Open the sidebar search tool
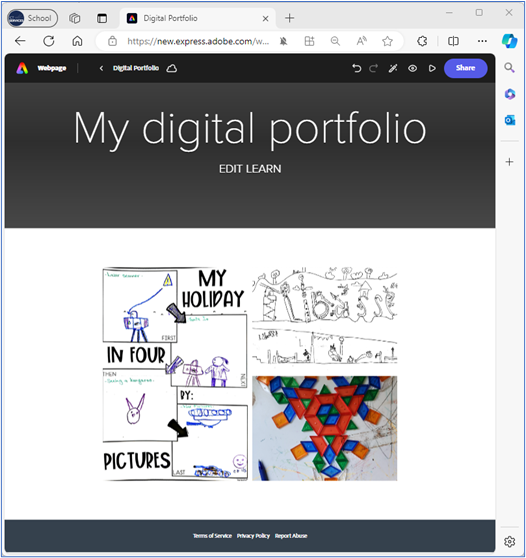 click(x=510, y=67)
